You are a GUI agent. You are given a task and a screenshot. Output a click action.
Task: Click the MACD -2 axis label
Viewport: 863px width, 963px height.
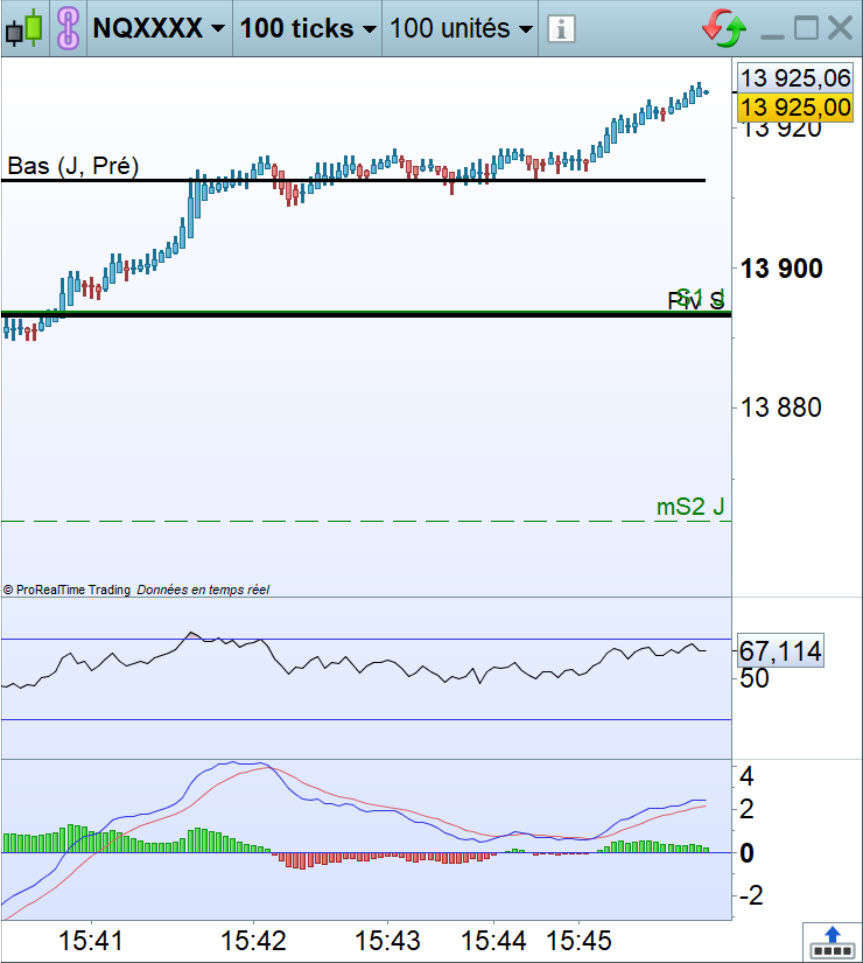click(x=751, y=895)
